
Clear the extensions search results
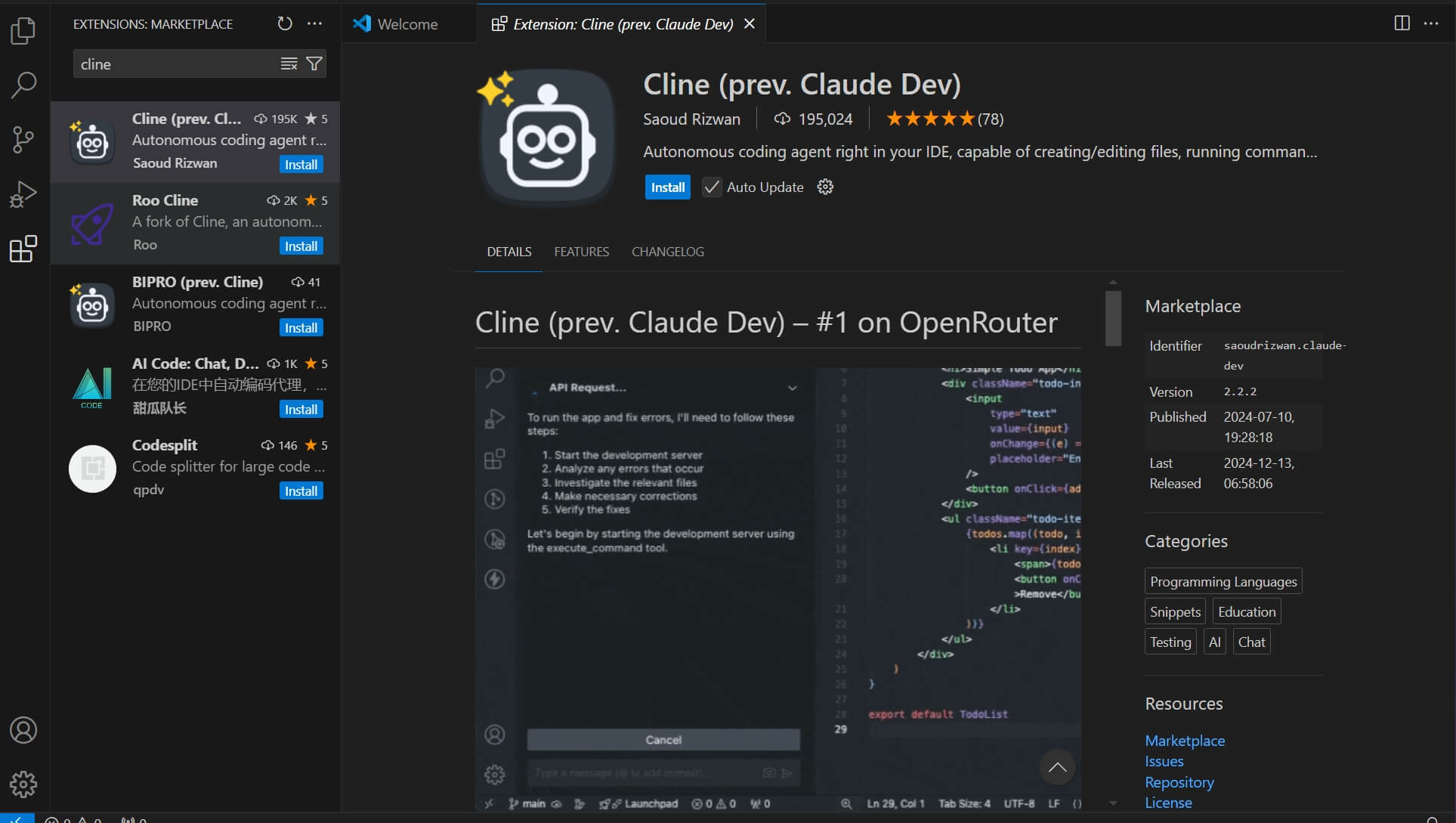(289, 64)
